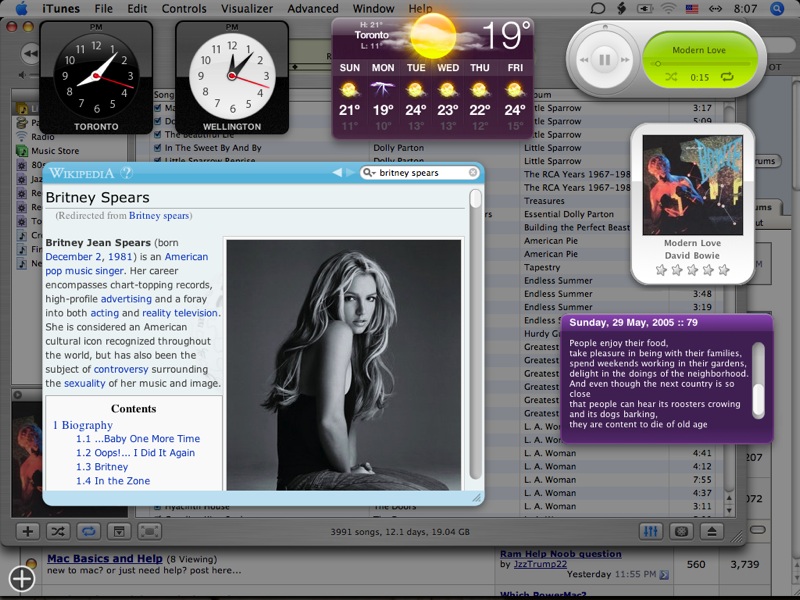Click the Modern Love album cover thumbnail
The height and width of the screenshot is (600, 800).
(x=685, y=184)
